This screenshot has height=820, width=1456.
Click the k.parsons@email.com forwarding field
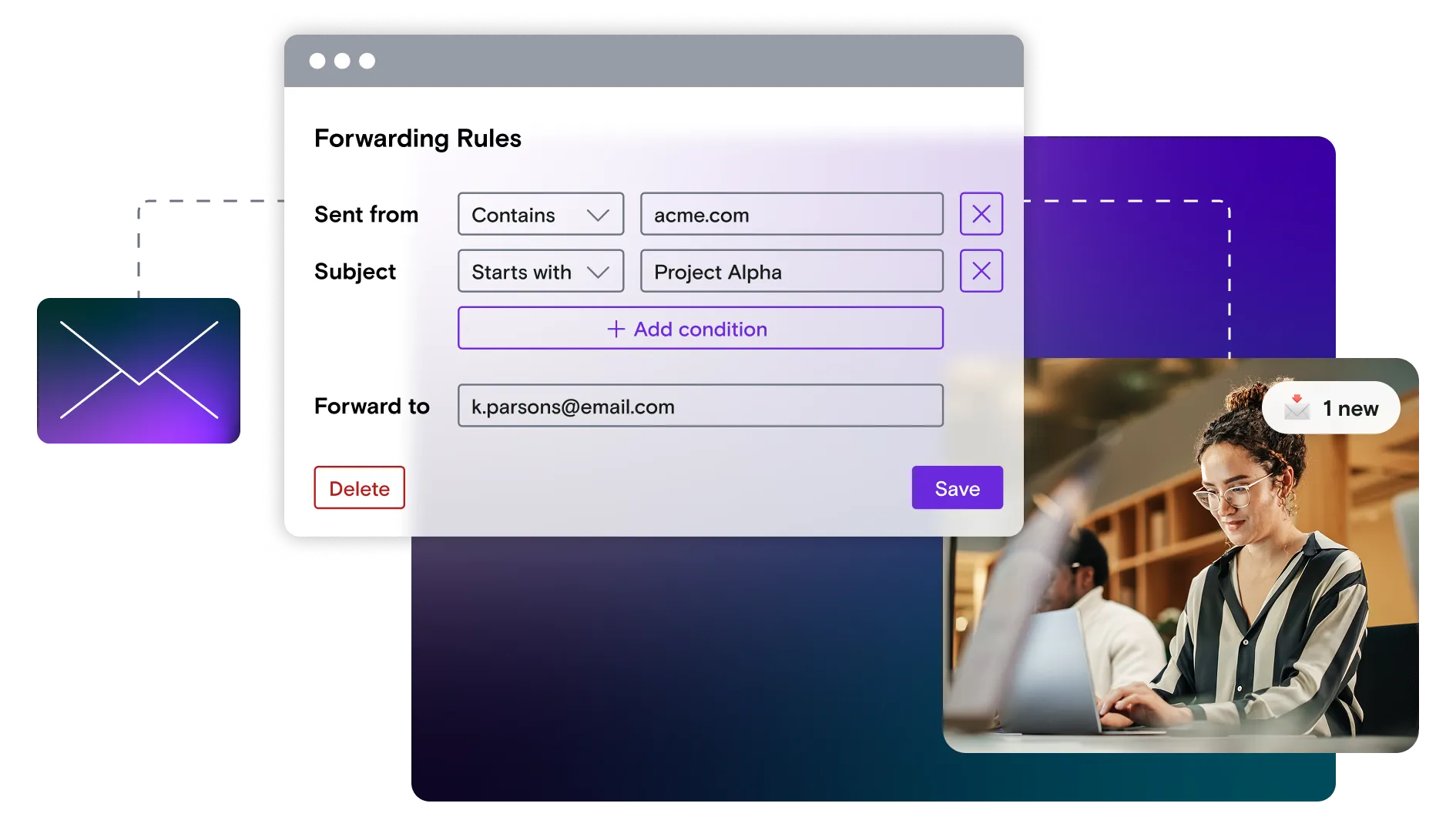699,406
